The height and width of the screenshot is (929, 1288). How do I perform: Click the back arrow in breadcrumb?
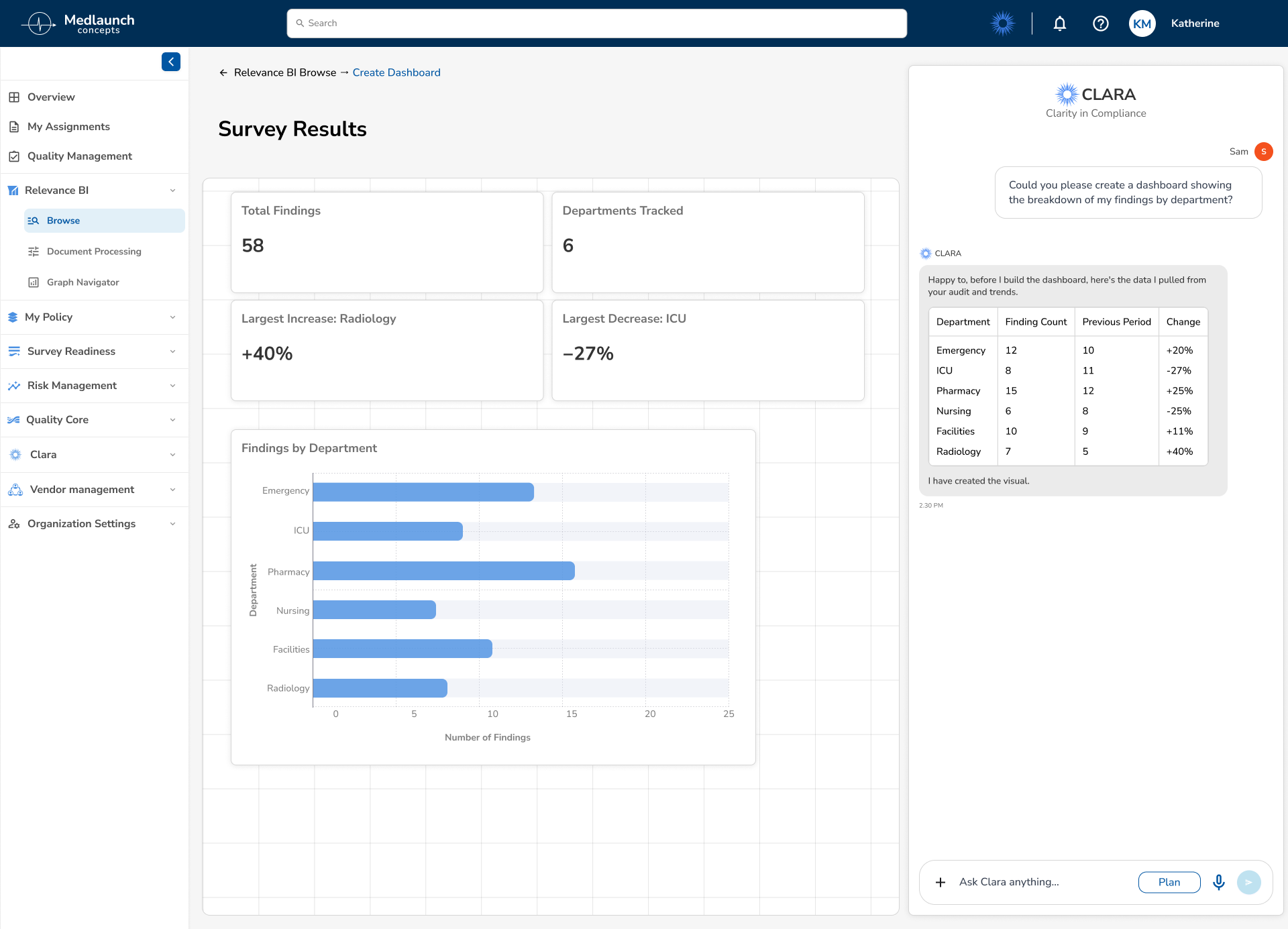pyautogui.click(x=223, y=72)
